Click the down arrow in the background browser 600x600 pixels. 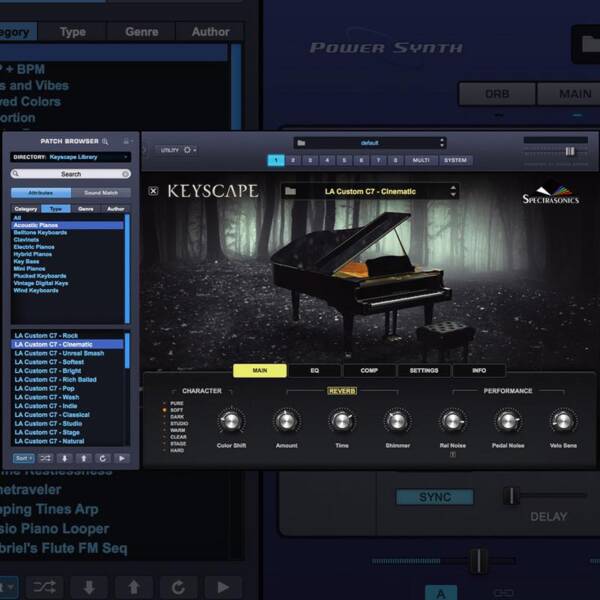coord(89,587)
